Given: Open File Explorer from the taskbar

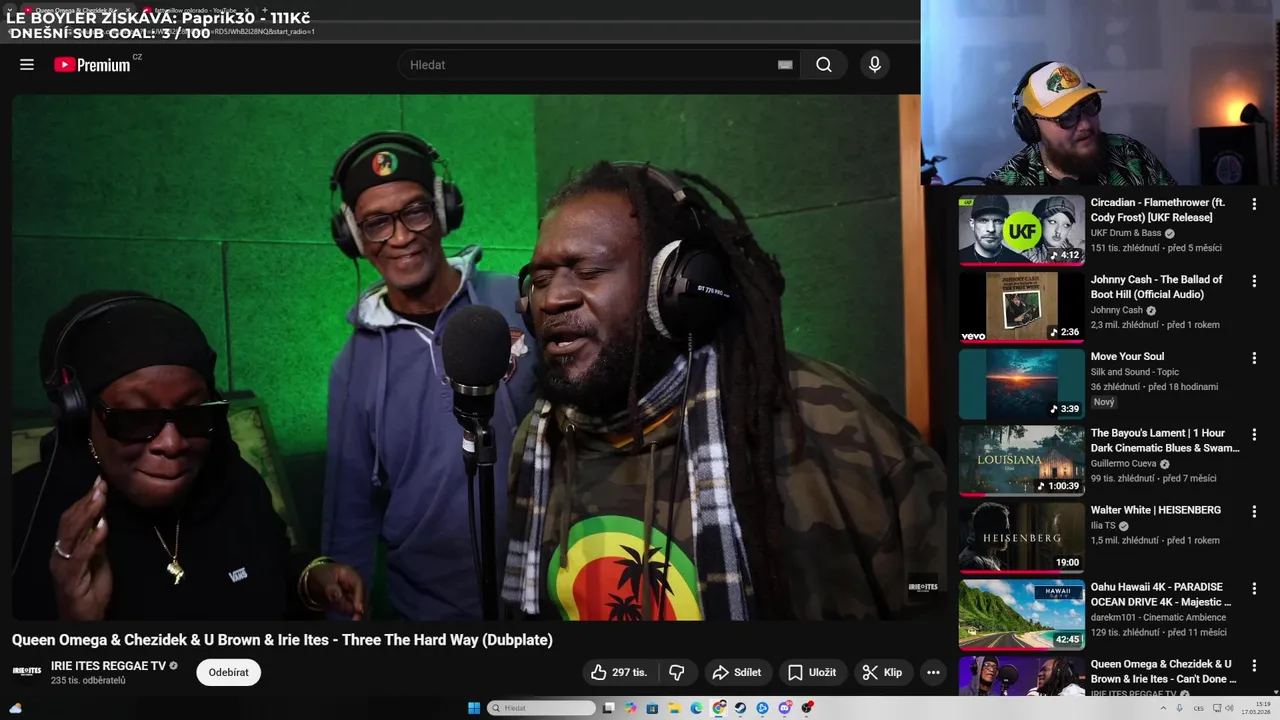Looking at the screenshot, I should (674, 708).
